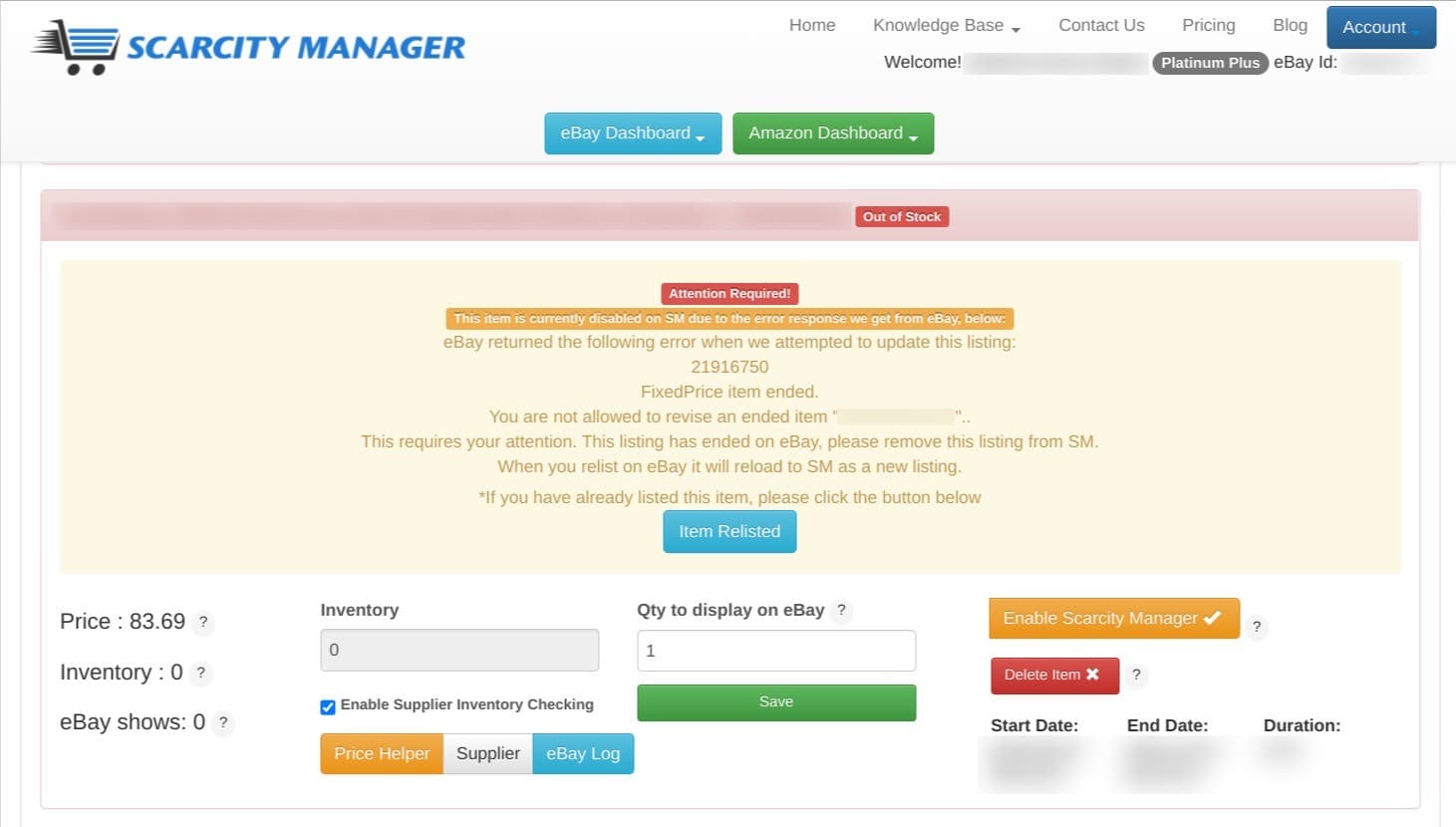Toggle Enable Supplier Inventory Checking checkbox
Screen dimensions: 1456x827
point(328,706)
